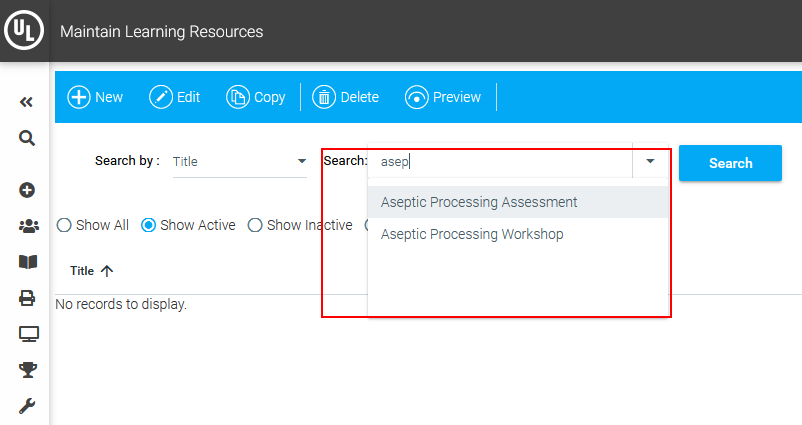The width and height of the screenshot is (802, 425).
Task: Click the UL logo icon
Action: [x=24, y=30]
